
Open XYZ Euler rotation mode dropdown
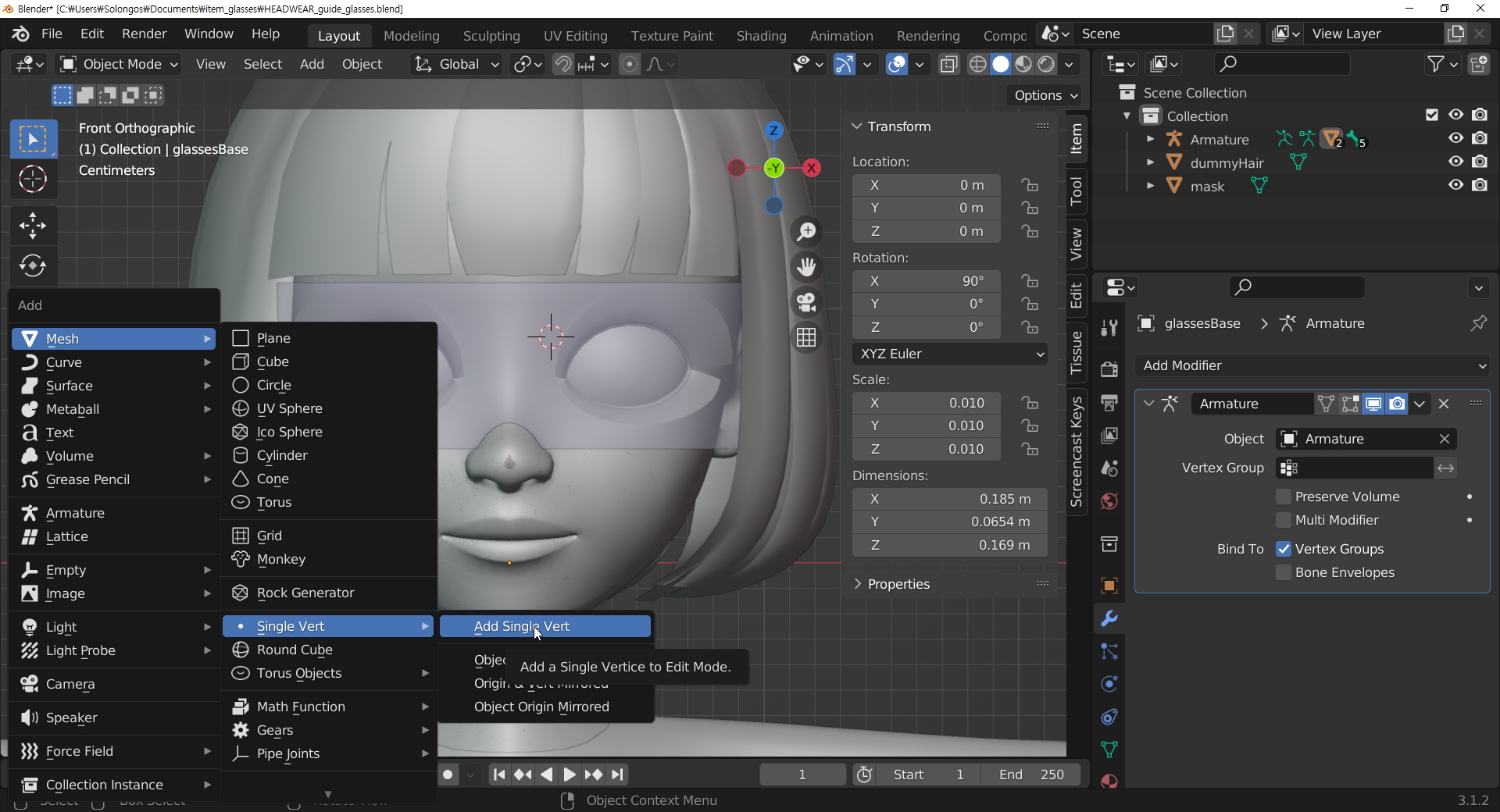pos(950,354)
